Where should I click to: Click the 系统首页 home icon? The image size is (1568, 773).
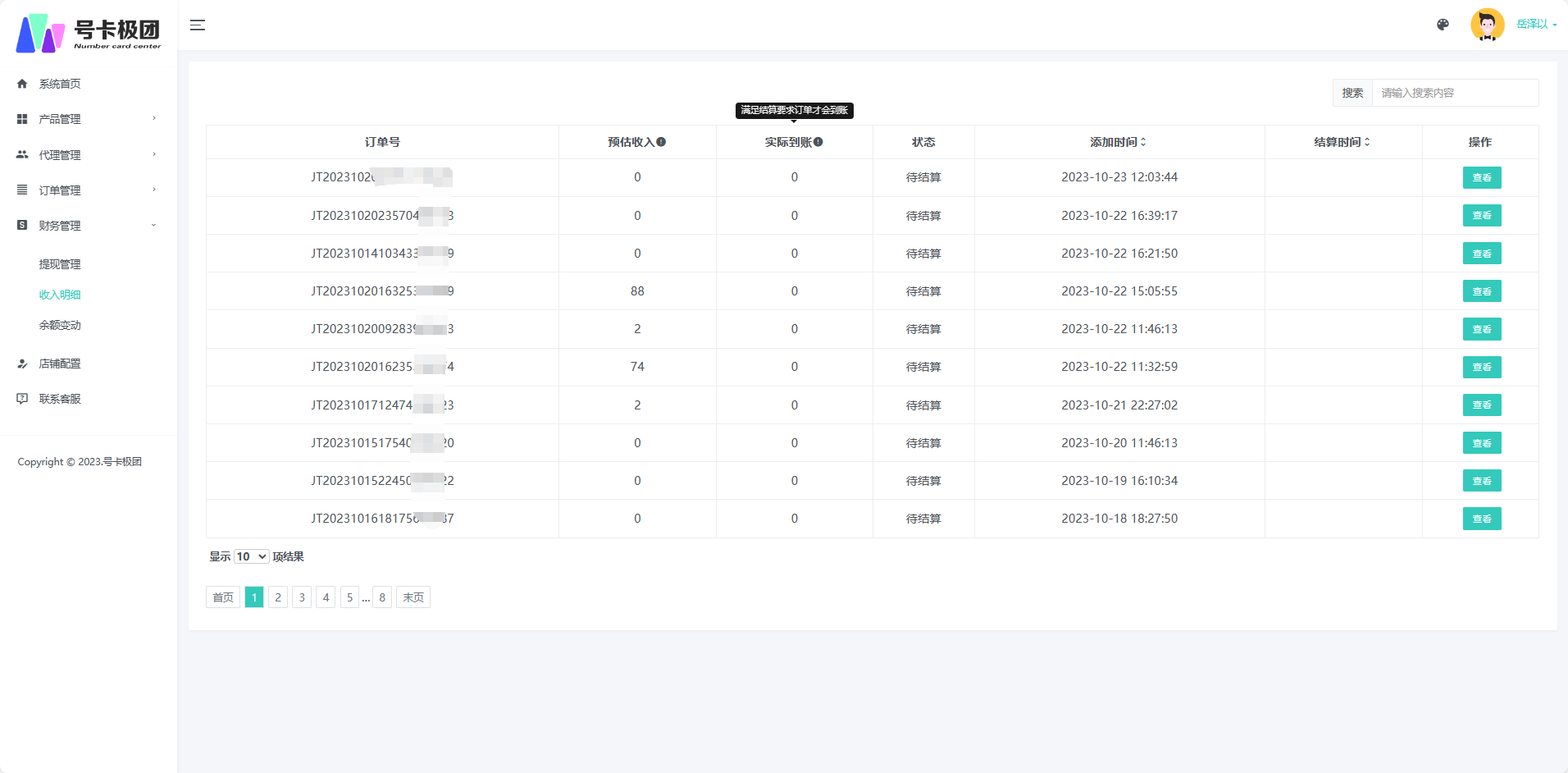click(22, 84)
